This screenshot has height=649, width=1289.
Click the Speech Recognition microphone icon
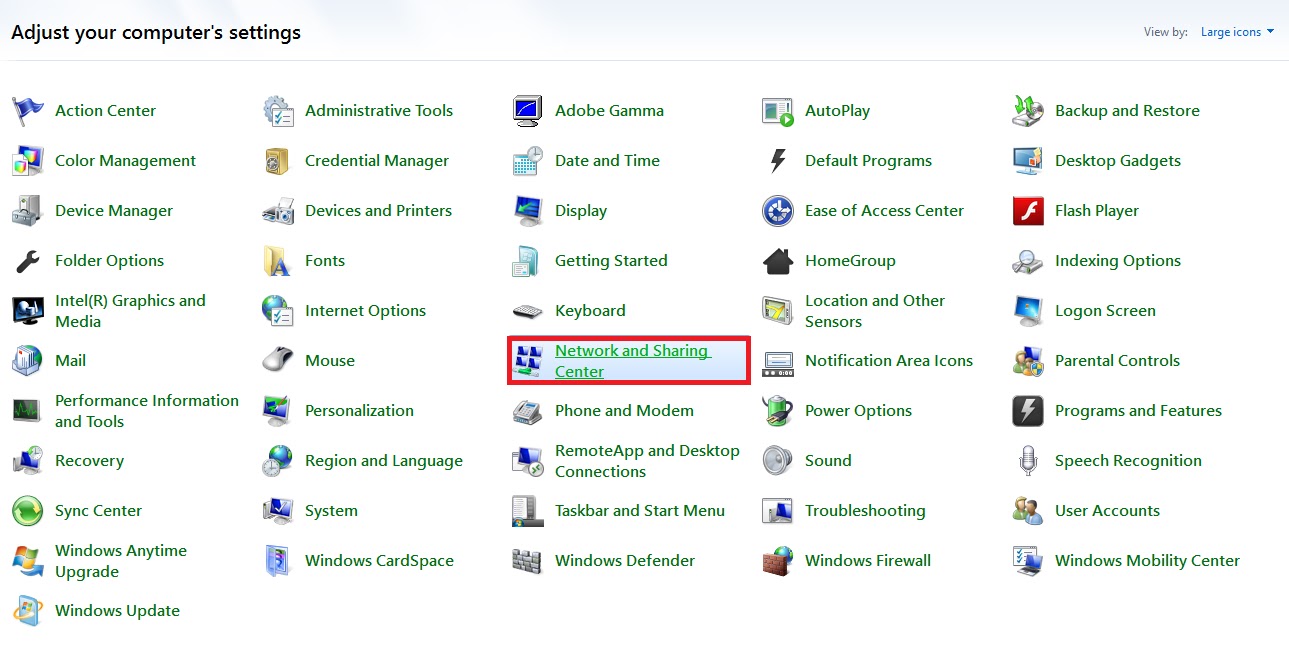[1028, 461]
